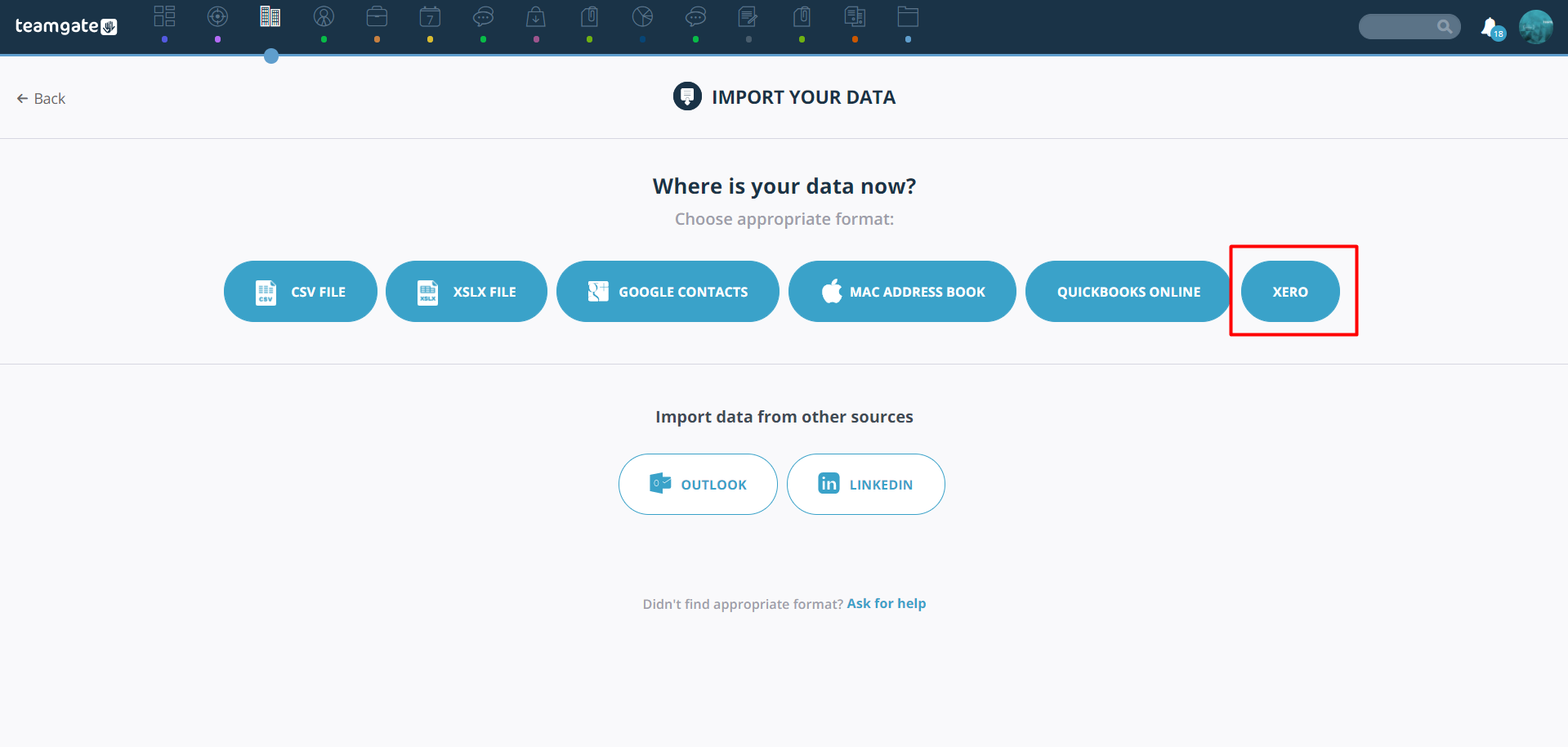1568x747 pixels.
Task: Open the Leads target icon
Action: pos(217,16)
